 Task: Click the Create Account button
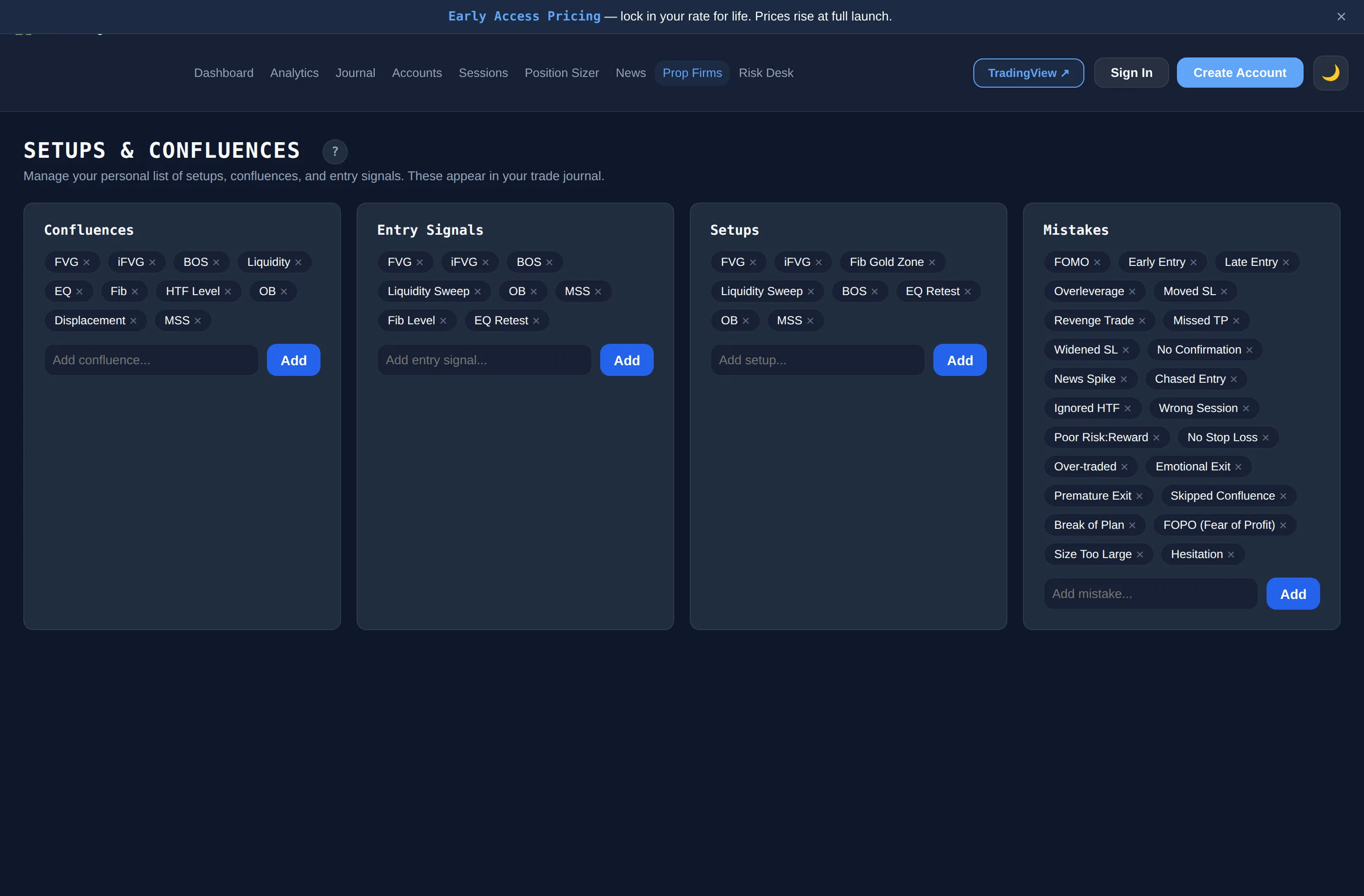point(1240,73)
